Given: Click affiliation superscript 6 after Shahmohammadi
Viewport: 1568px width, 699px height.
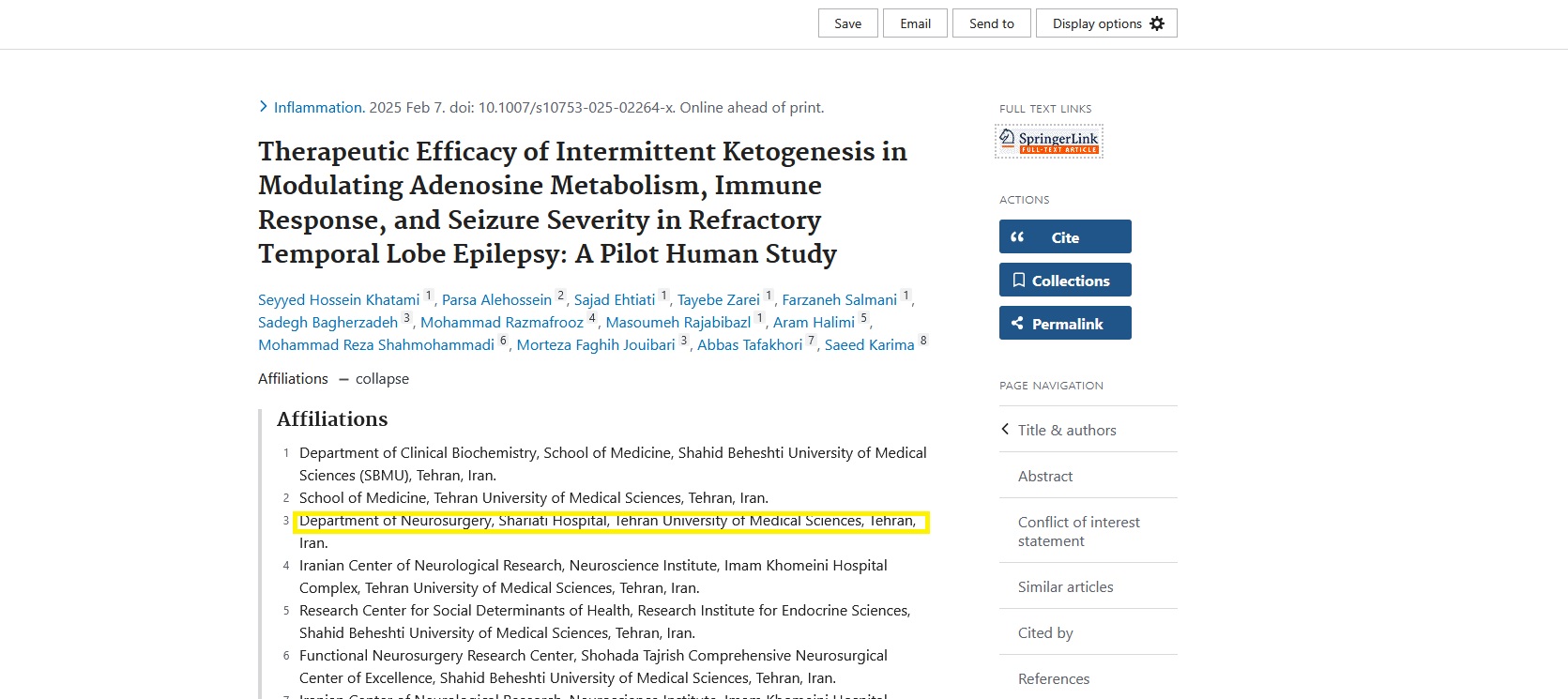Looking at the screenshot, I should (503, 341).
